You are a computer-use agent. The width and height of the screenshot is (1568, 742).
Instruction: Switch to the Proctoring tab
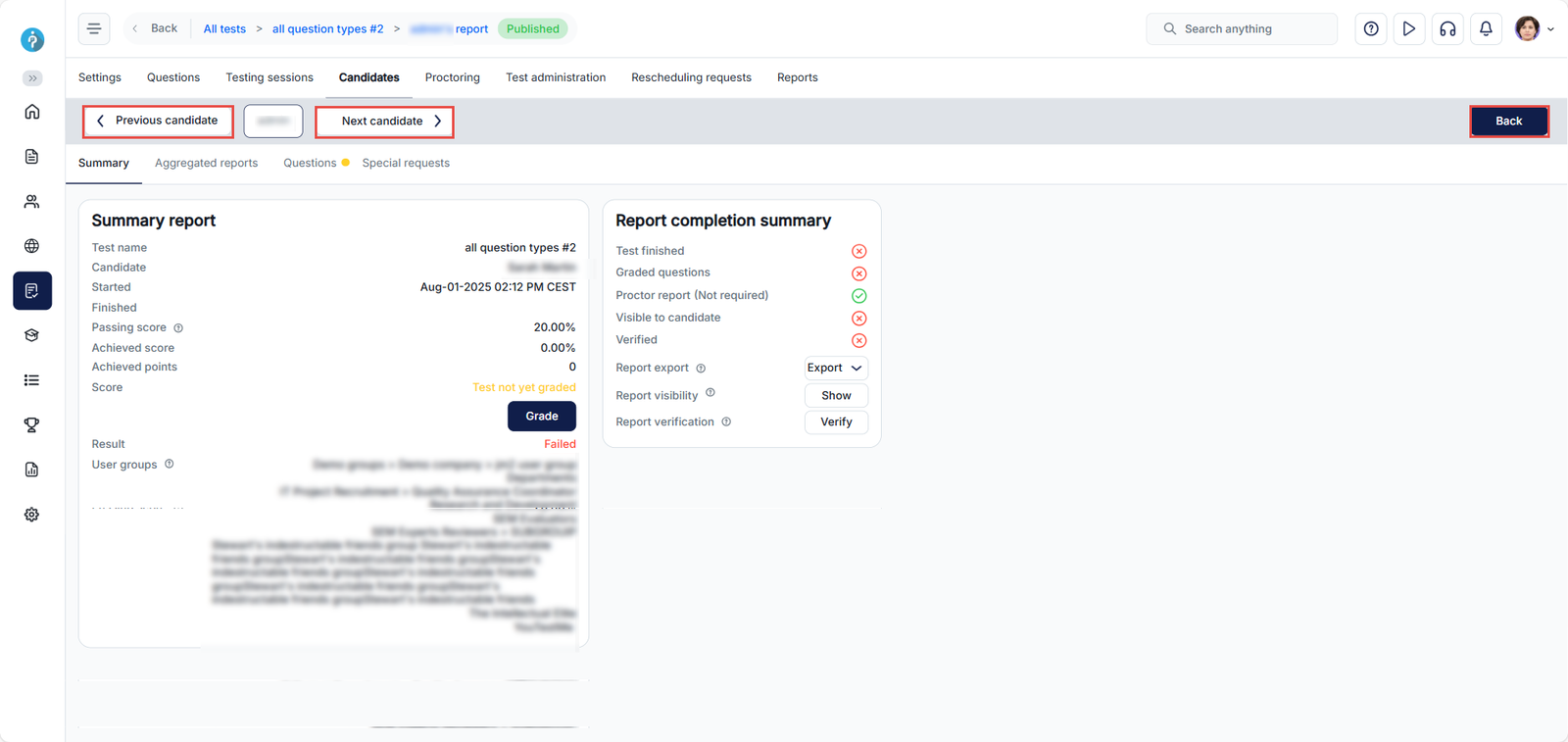point(452,77)
